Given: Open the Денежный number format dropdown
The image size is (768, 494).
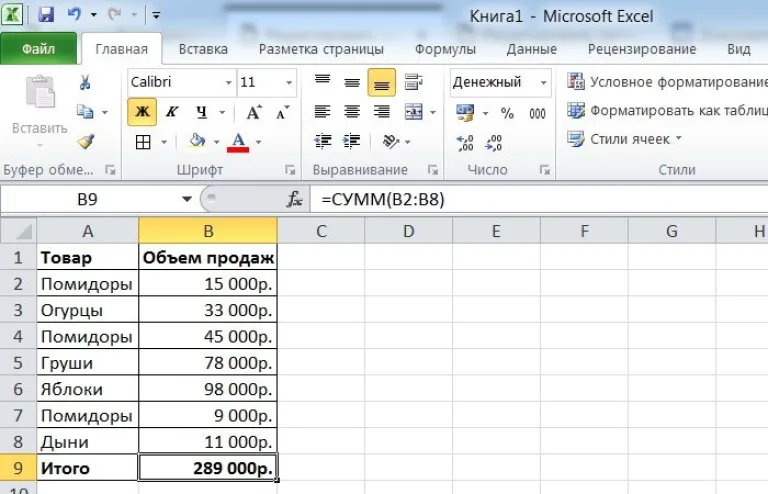Looking at the screenshot, I should pyautogui.click(x=544, y=82).
